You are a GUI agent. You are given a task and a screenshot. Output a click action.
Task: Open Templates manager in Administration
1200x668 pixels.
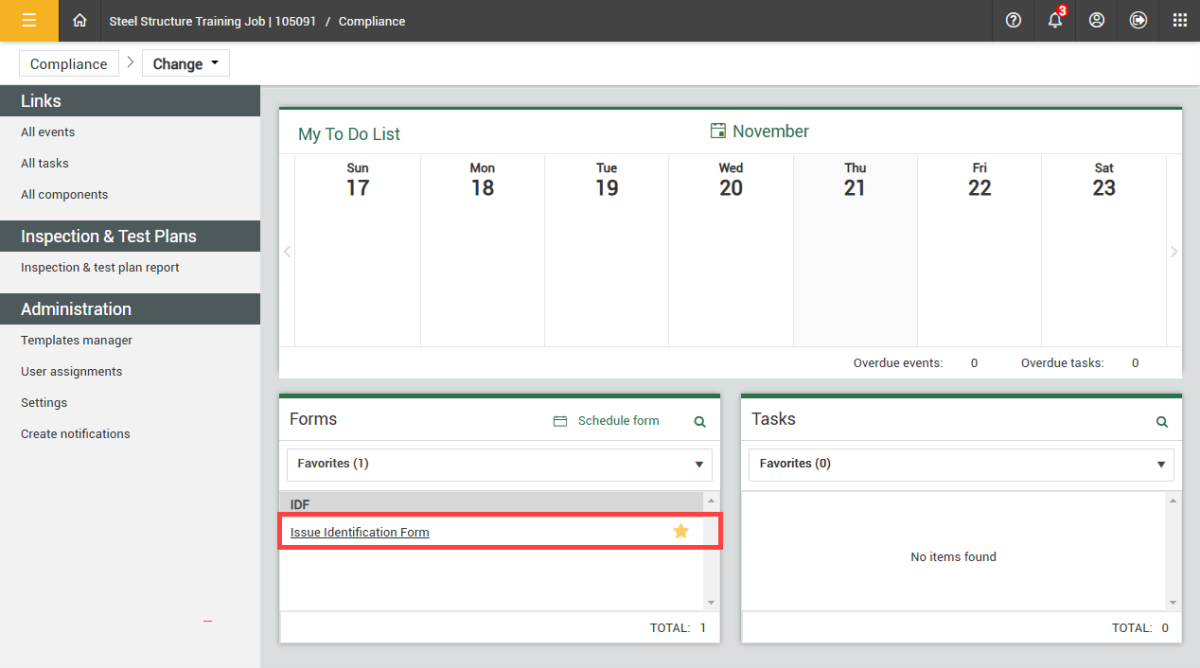click(x=77, y=340)
